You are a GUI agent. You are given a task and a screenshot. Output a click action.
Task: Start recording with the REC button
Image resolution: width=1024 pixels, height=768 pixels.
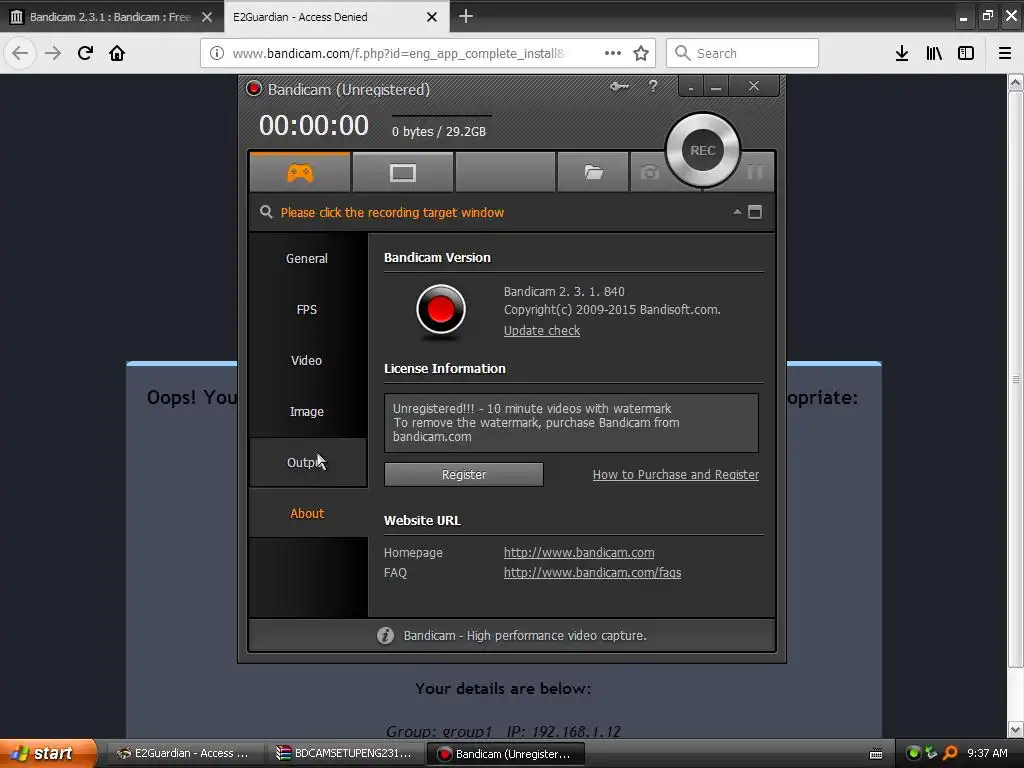click(703, 150)
